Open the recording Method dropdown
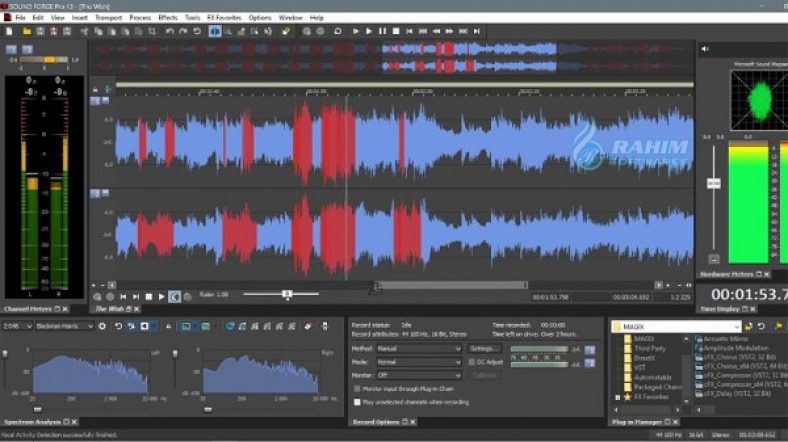Screen dimensions: 788x442 (x=418, y=348)
